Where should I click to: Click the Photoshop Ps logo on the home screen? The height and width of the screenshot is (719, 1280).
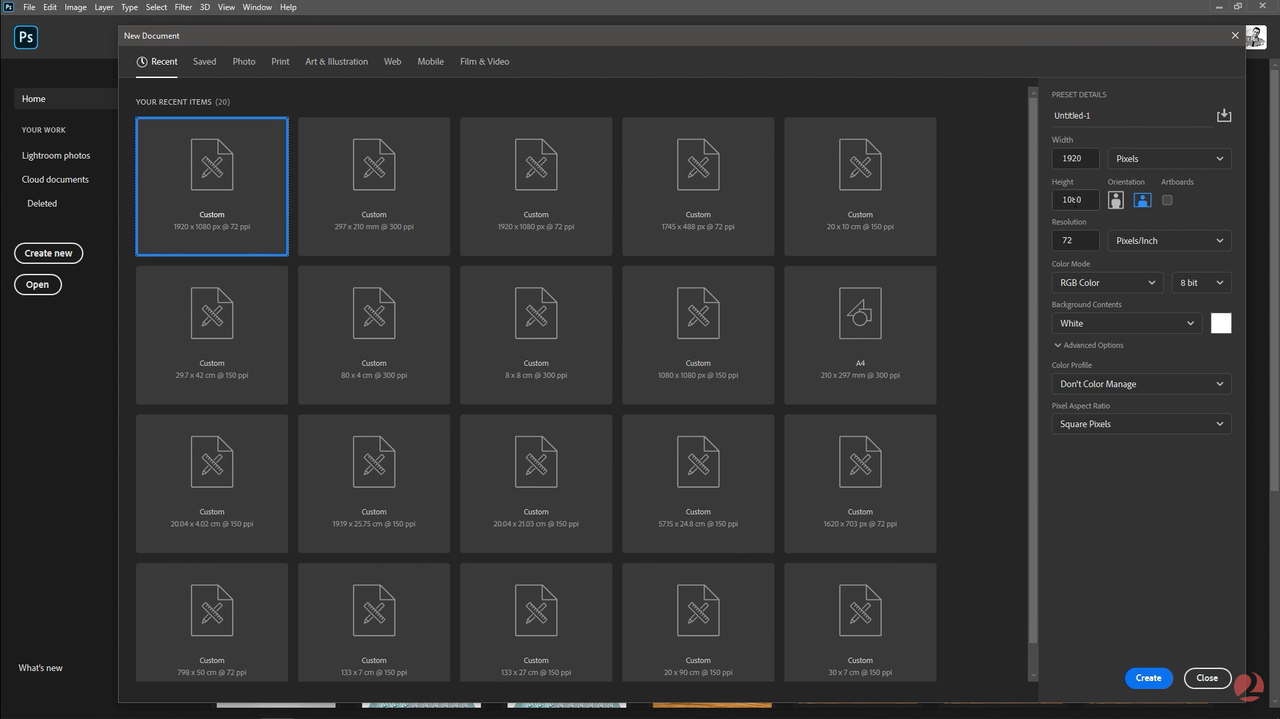coord(26,38)
